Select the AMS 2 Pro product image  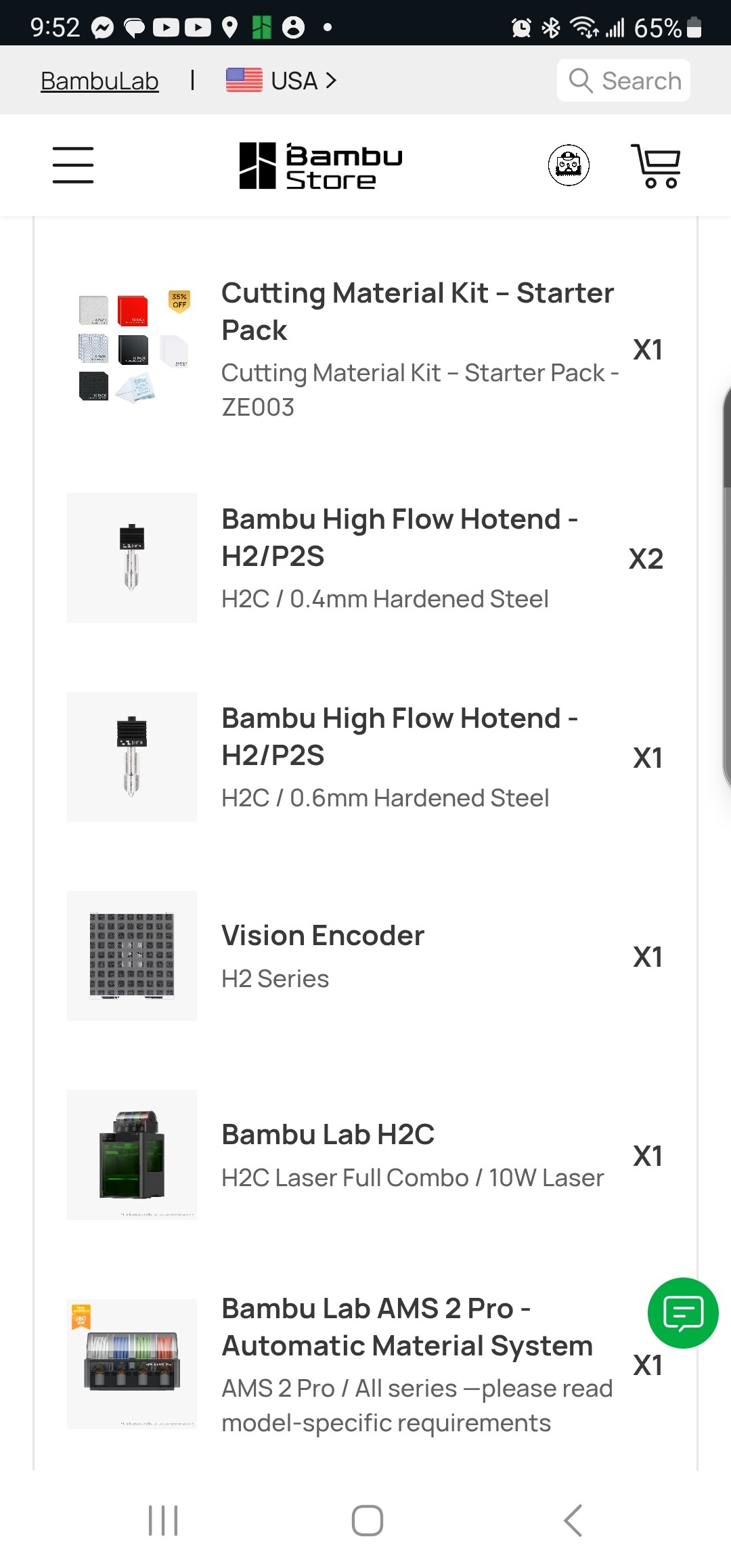click(x=132, y=1364)
